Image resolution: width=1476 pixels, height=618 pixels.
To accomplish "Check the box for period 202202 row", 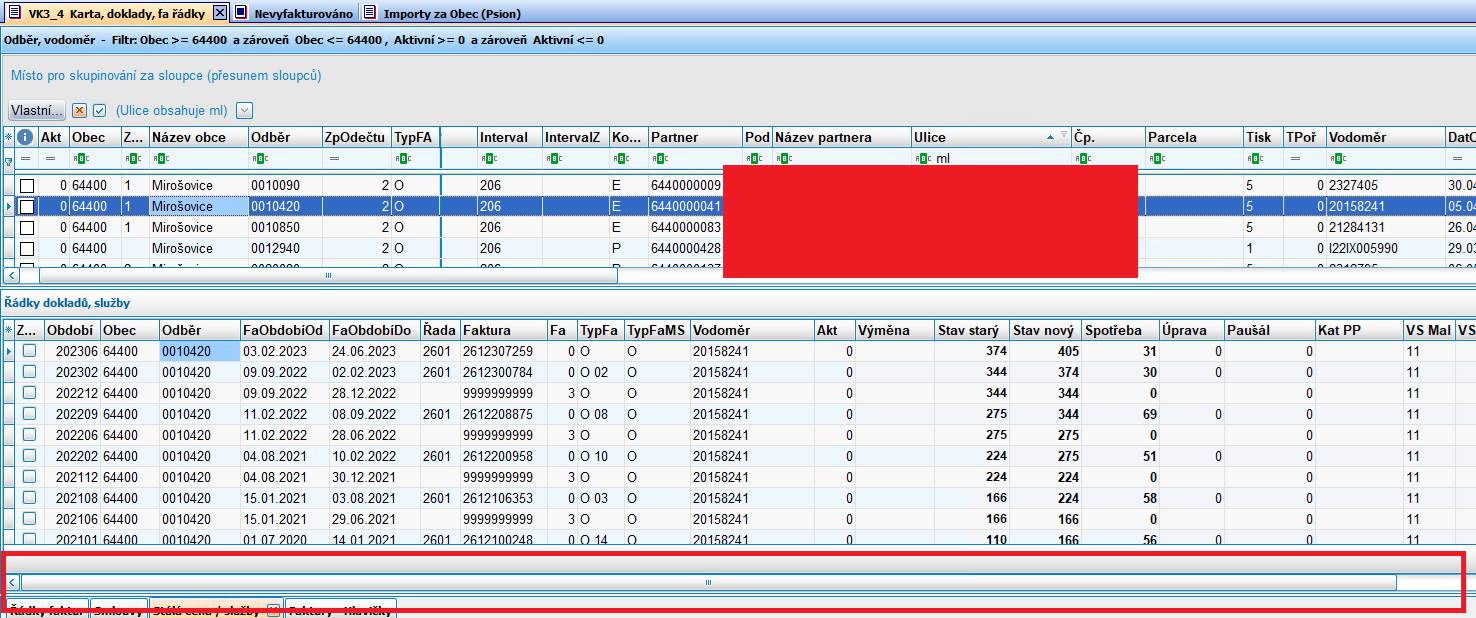I will (29, 456).
